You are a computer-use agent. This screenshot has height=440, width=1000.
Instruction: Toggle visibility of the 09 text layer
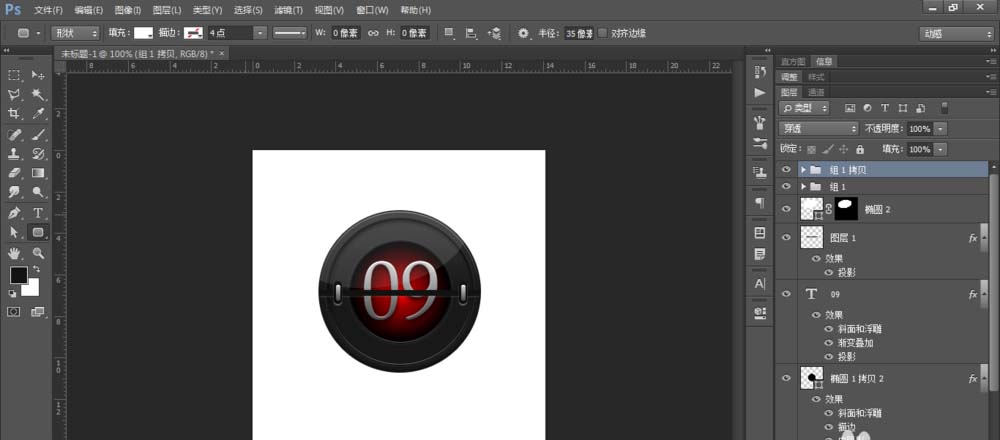(786, 295)
